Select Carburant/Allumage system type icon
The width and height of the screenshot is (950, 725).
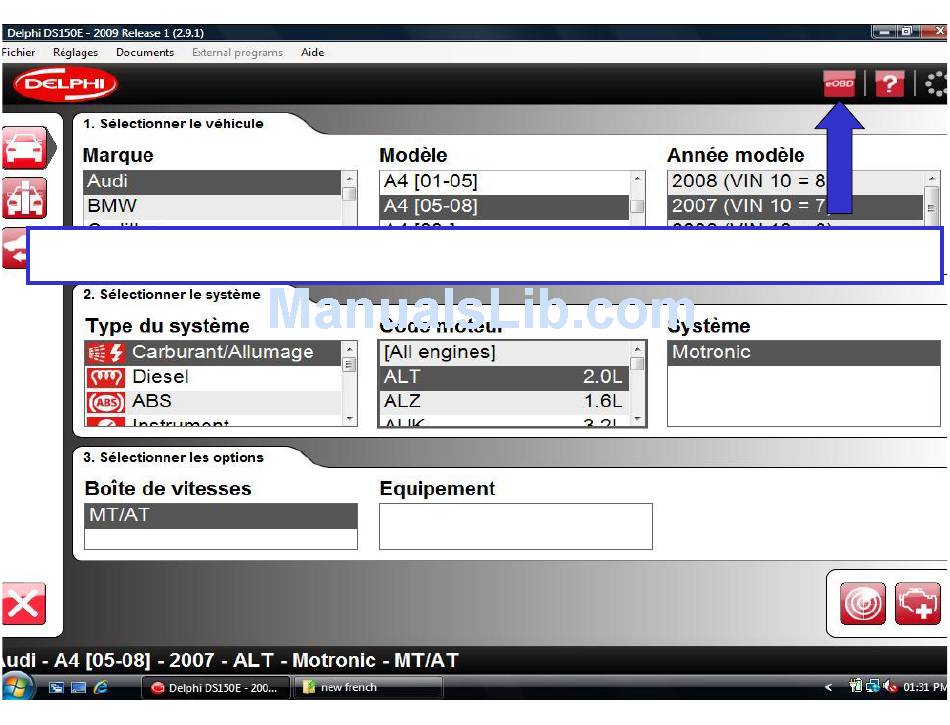105,352
